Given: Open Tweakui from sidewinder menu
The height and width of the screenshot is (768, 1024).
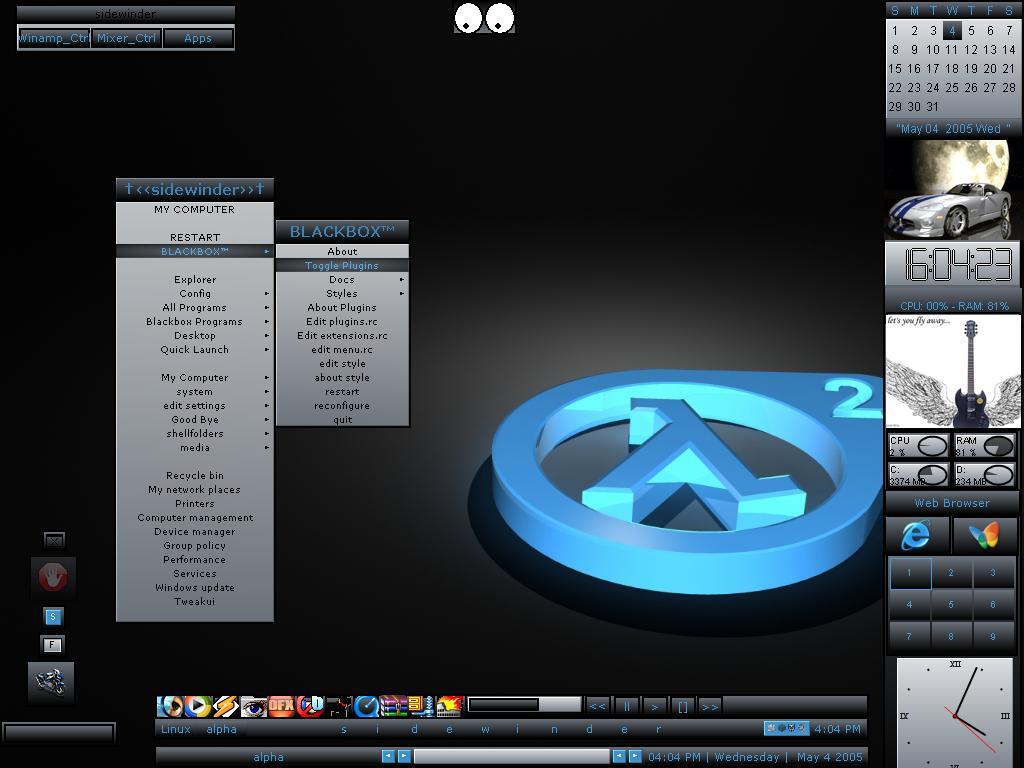Looking at the screenshot, I should pyautogui.click(x=195, y=601).
